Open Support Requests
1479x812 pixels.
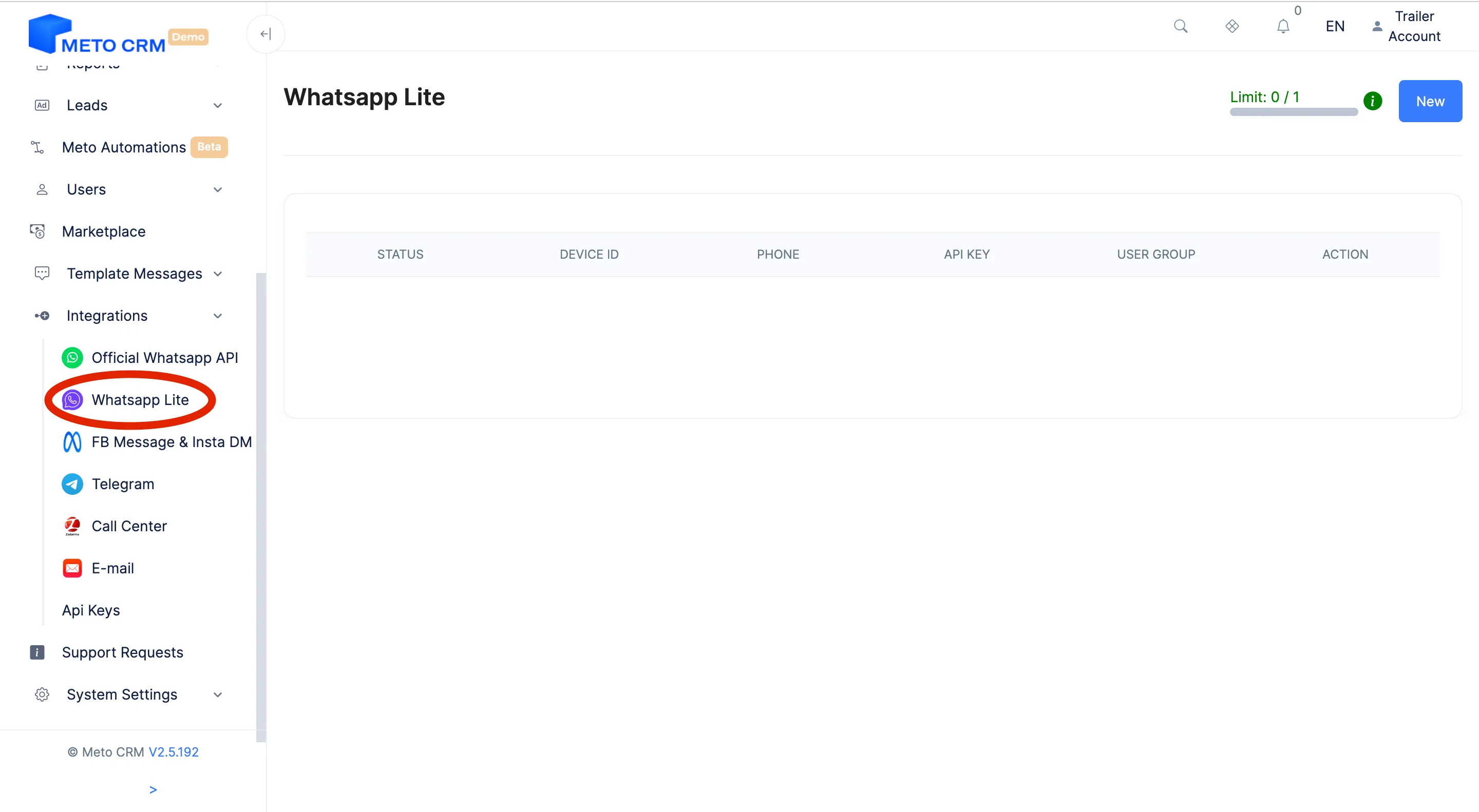pos(122,652)
